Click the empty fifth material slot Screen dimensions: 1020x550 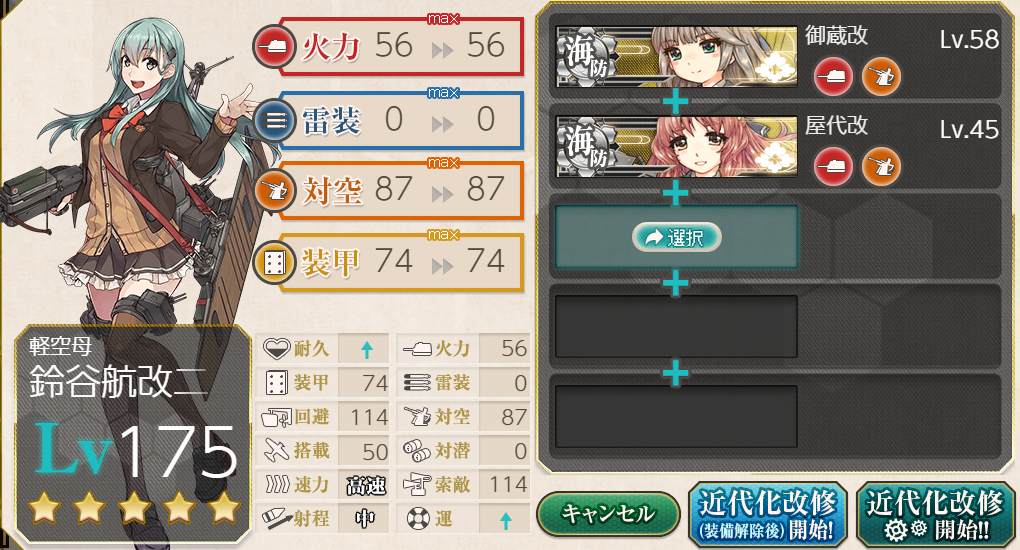676,417
